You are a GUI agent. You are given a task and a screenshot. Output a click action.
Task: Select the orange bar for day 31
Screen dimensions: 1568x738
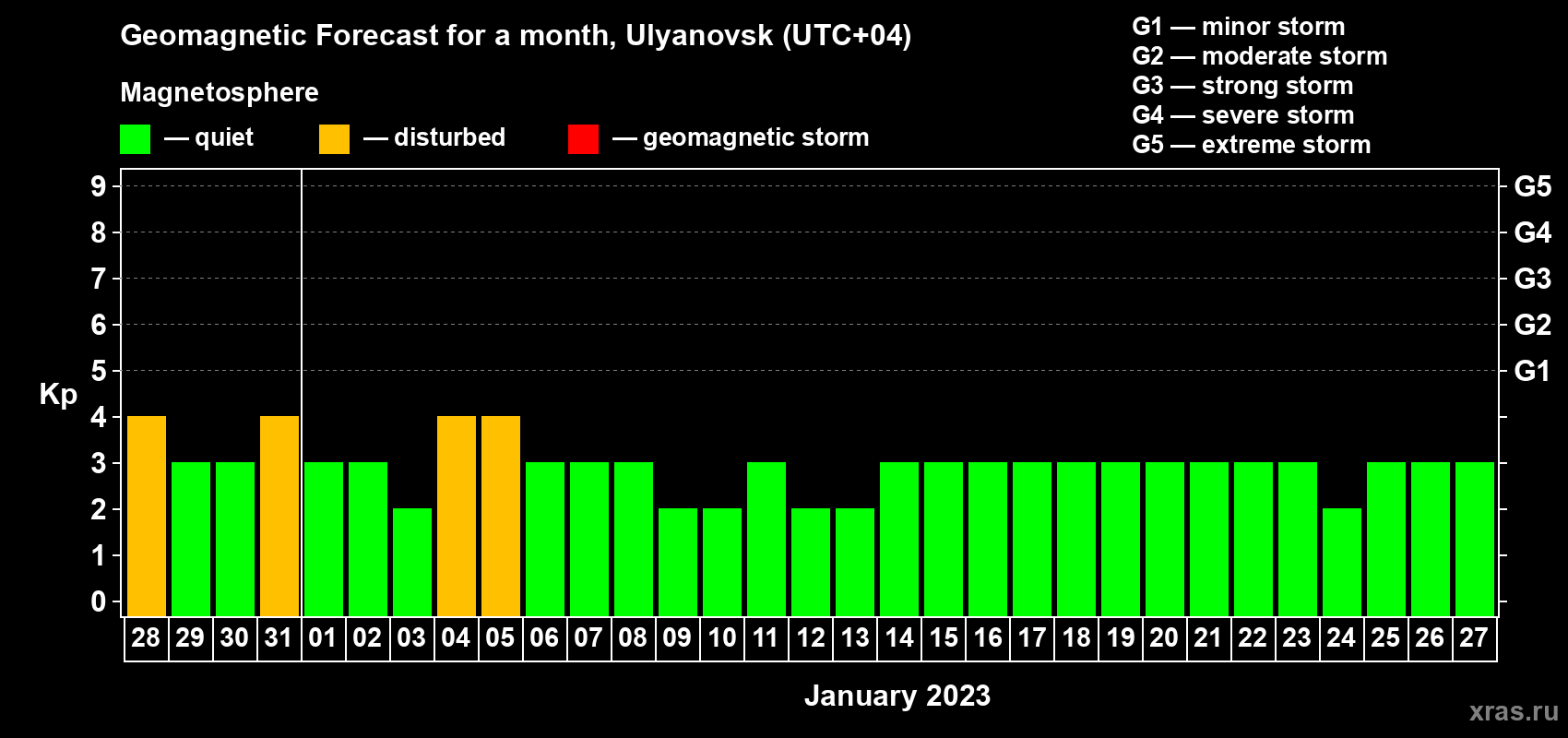pos(279,517)
